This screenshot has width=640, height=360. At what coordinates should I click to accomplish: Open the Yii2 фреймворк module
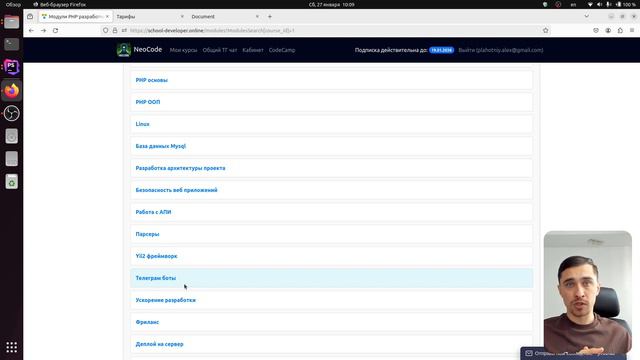coord(331,256)
